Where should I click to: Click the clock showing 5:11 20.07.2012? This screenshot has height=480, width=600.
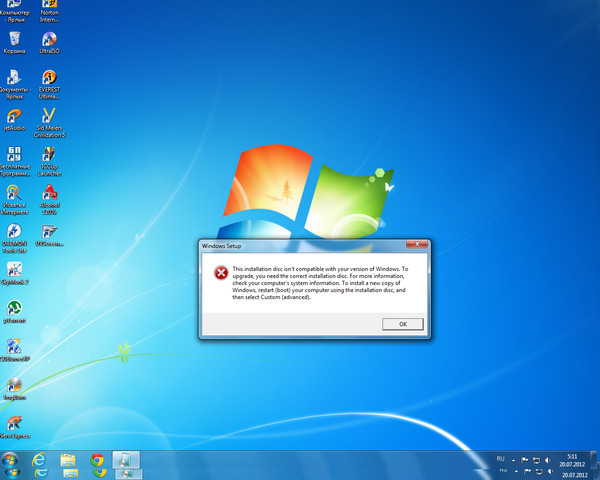[x=572, y=460]
